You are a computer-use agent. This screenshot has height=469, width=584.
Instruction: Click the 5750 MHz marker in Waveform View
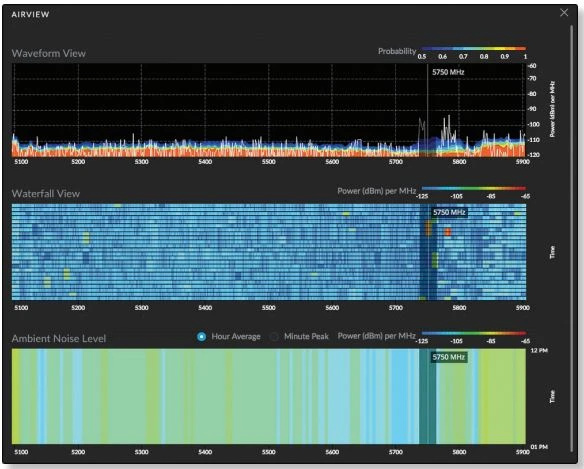coord(448,72)
